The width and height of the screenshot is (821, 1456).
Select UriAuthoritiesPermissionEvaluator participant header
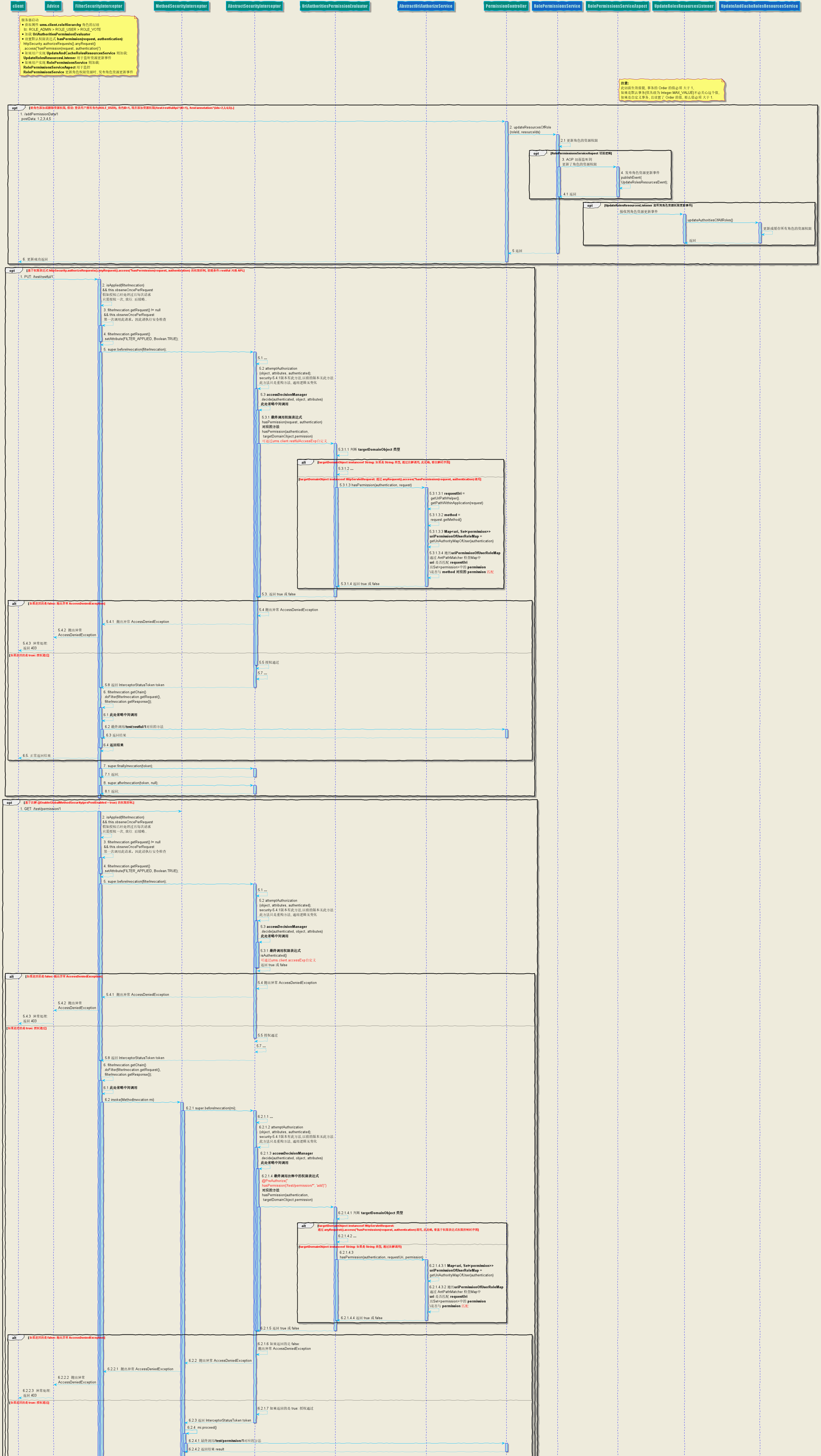(x=335, y=6)
